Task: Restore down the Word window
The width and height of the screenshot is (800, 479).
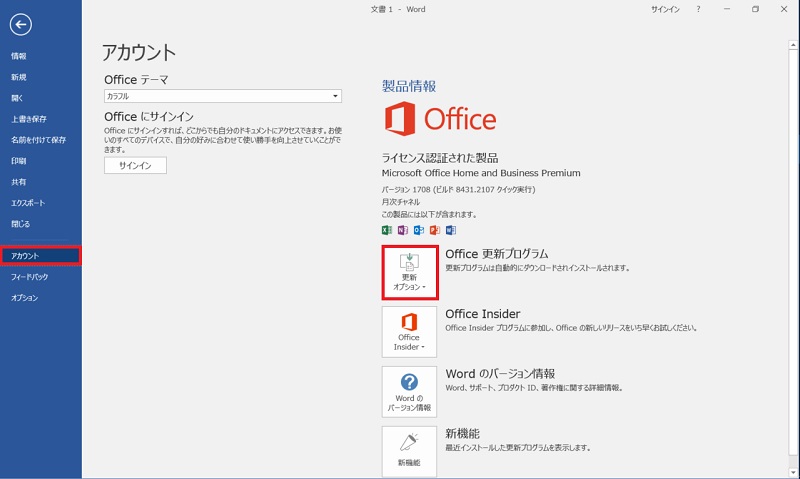Action: coord(755,9)
